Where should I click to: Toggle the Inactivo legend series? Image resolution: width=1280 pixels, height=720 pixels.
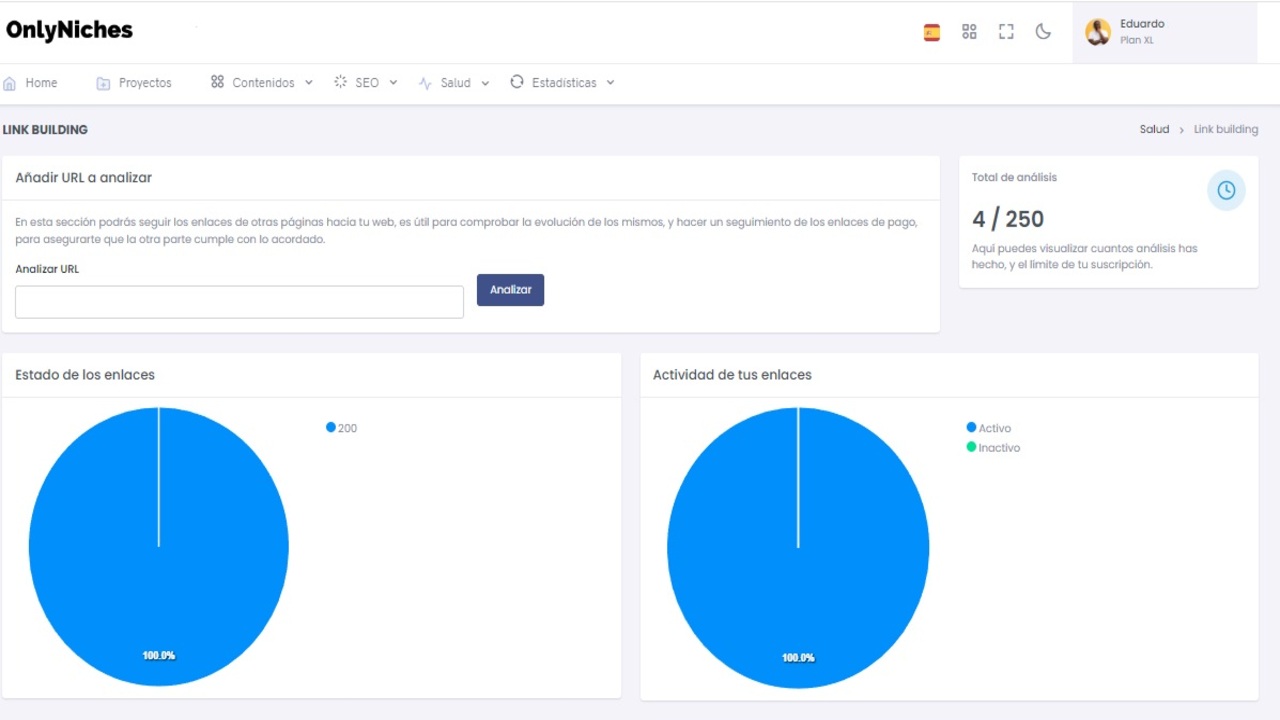click(993, 448)
